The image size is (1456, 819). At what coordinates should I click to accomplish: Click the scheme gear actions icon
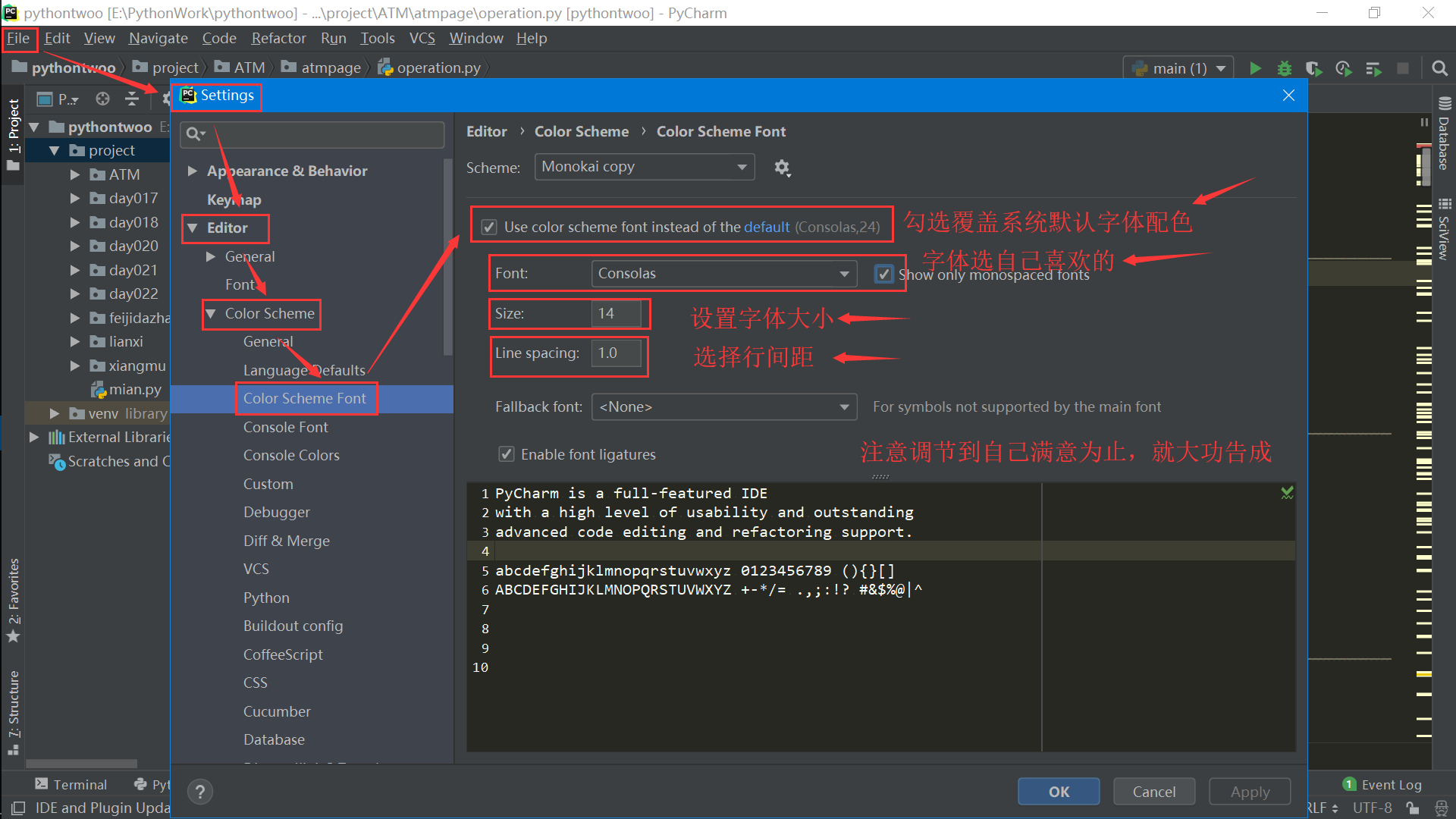pos(782,168)
